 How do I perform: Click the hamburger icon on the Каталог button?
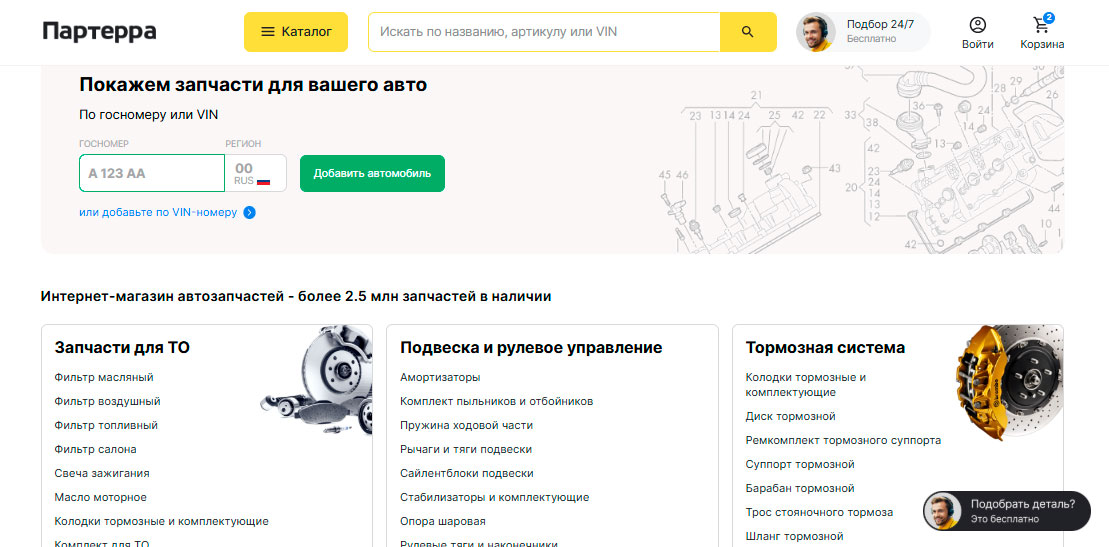pos(268,32)
